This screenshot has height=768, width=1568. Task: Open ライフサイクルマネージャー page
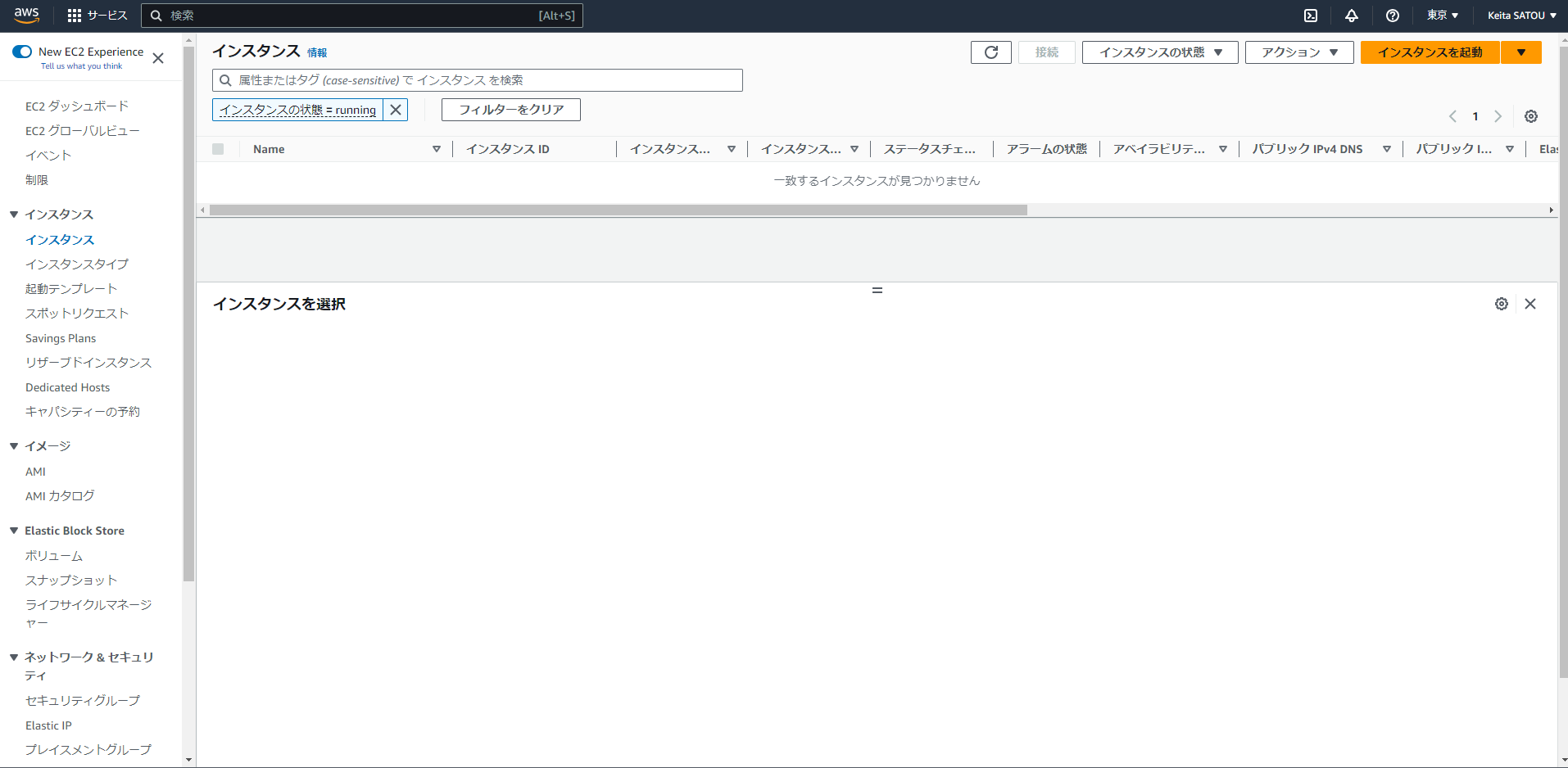88,614
